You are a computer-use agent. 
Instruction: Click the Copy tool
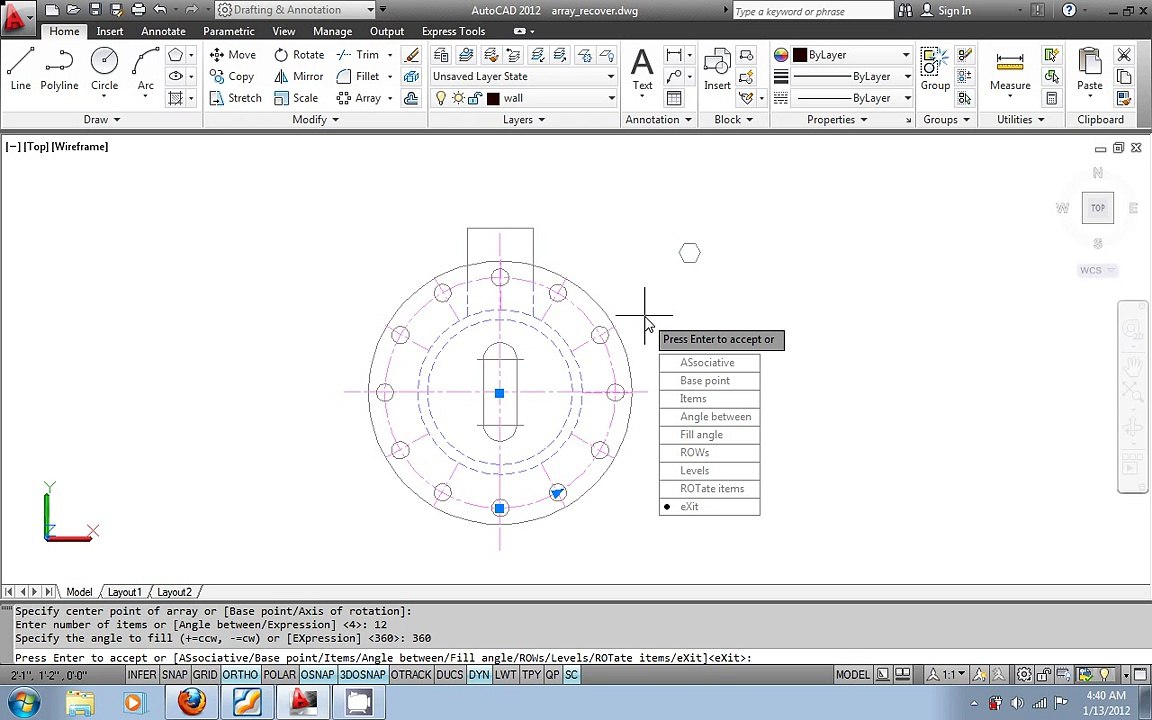[231, 76]
